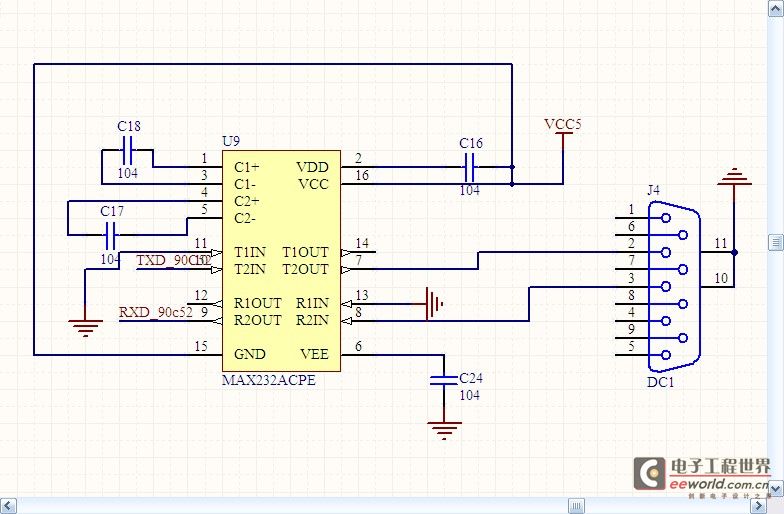Select the 104 value under C16
This screenshot has width=784, height=514.
click(x=470, y=190)
